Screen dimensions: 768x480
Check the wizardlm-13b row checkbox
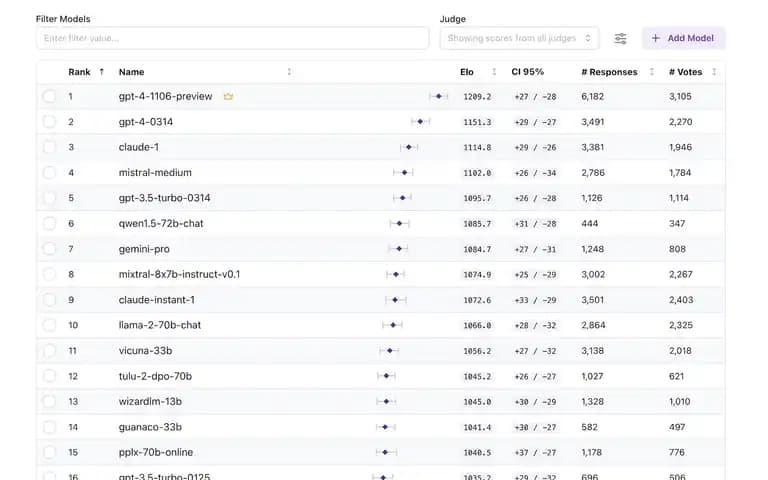tap(49, 402)
